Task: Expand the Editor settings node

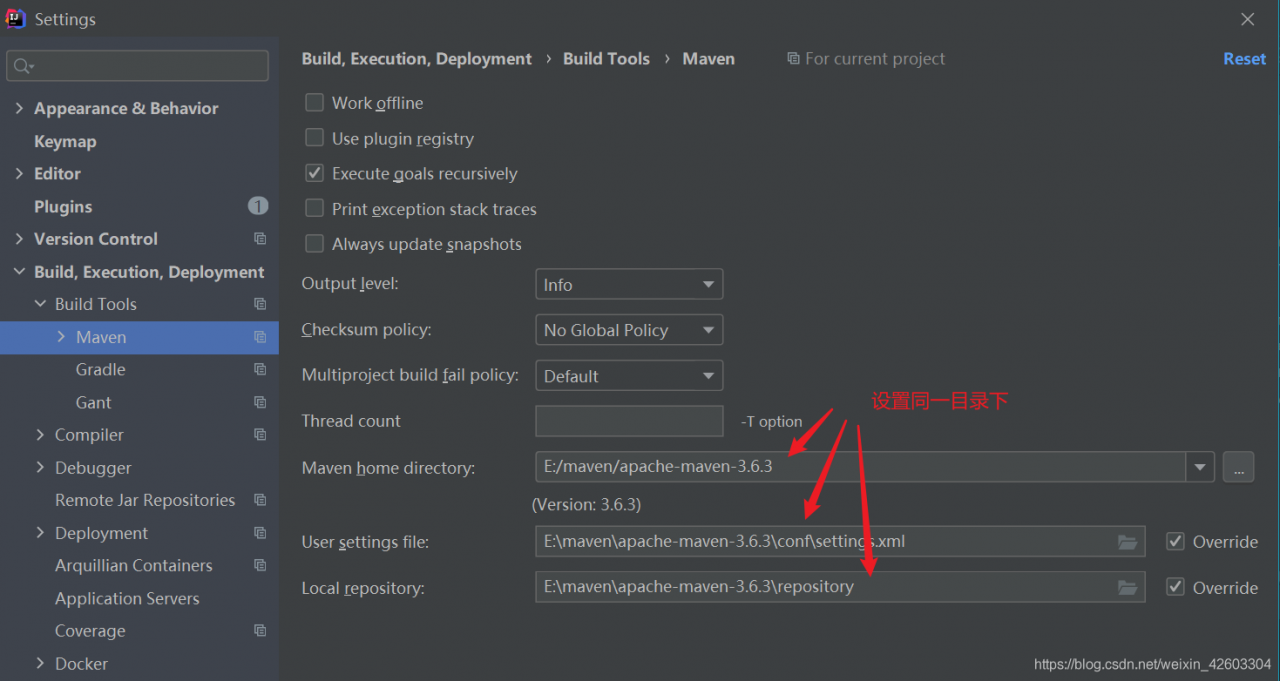Action: pos(19,173)
